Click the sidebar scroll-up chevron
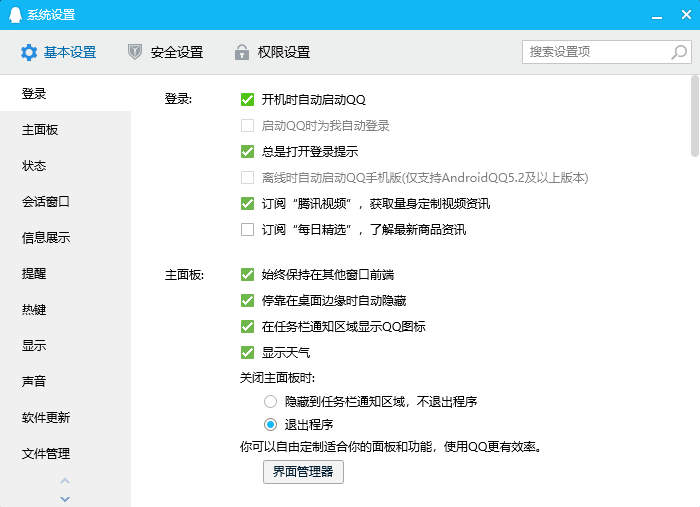Viewport: 700px width, 507px height. 65,481
